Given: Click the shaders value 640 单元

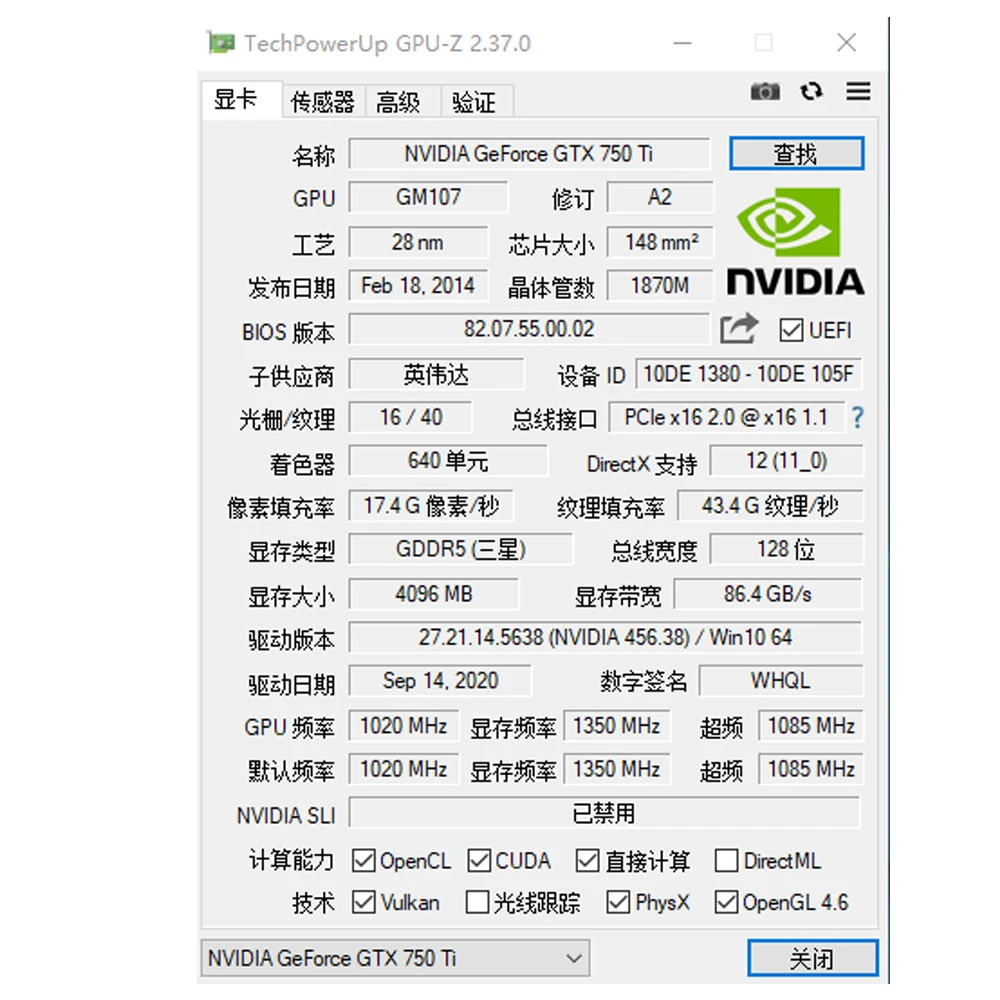Looking at the screenshot, I should [448, 461].
